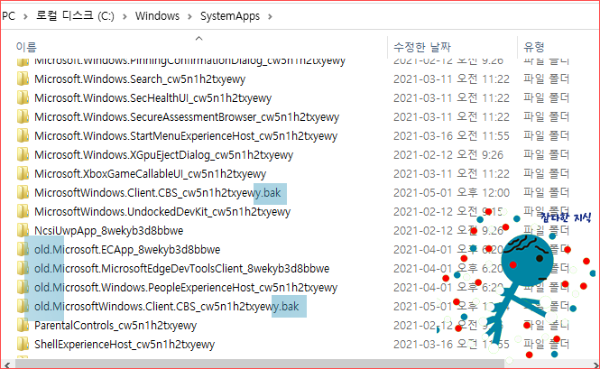Image resolution: width=600 pixels, height=369 pixels.
Task: Expand chevron between Windows and SystemApps
Action: coord(190,16)
